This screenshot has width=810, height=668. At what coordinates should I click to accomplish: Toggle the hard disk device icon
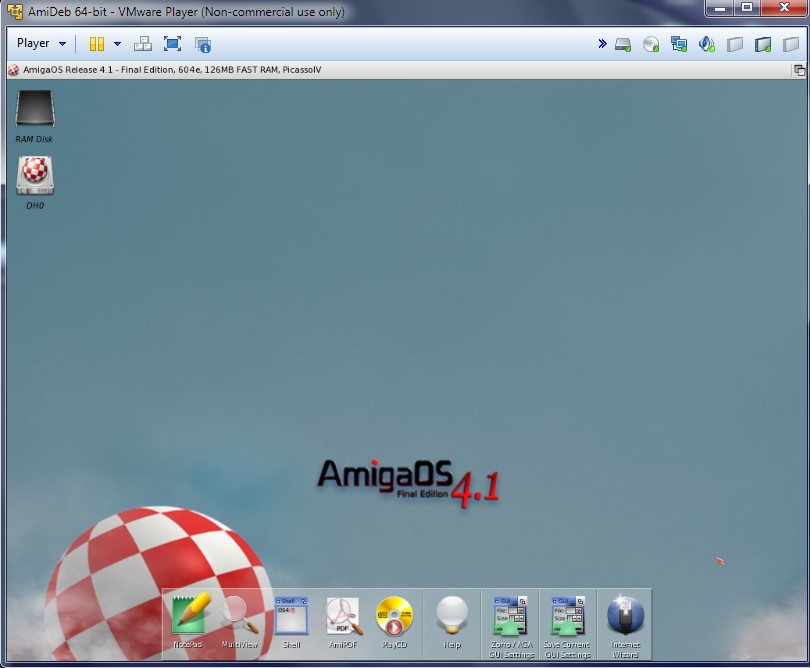click(623, 44)
